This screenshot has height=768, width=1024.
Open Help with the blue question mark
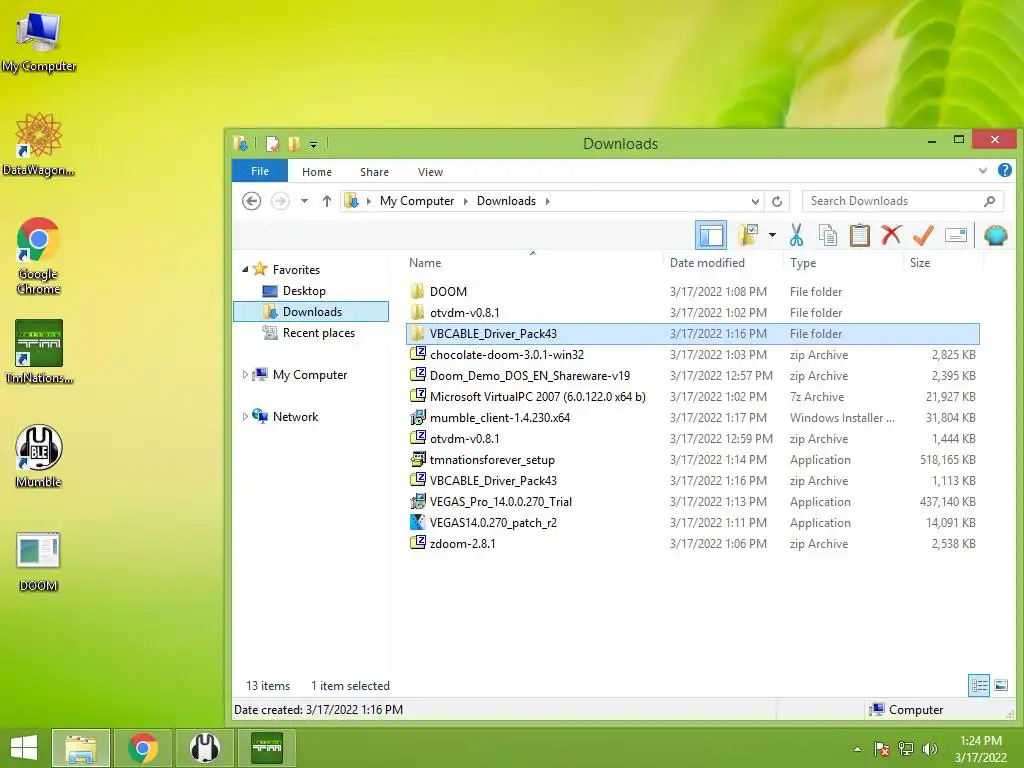tap(1004, 170)
